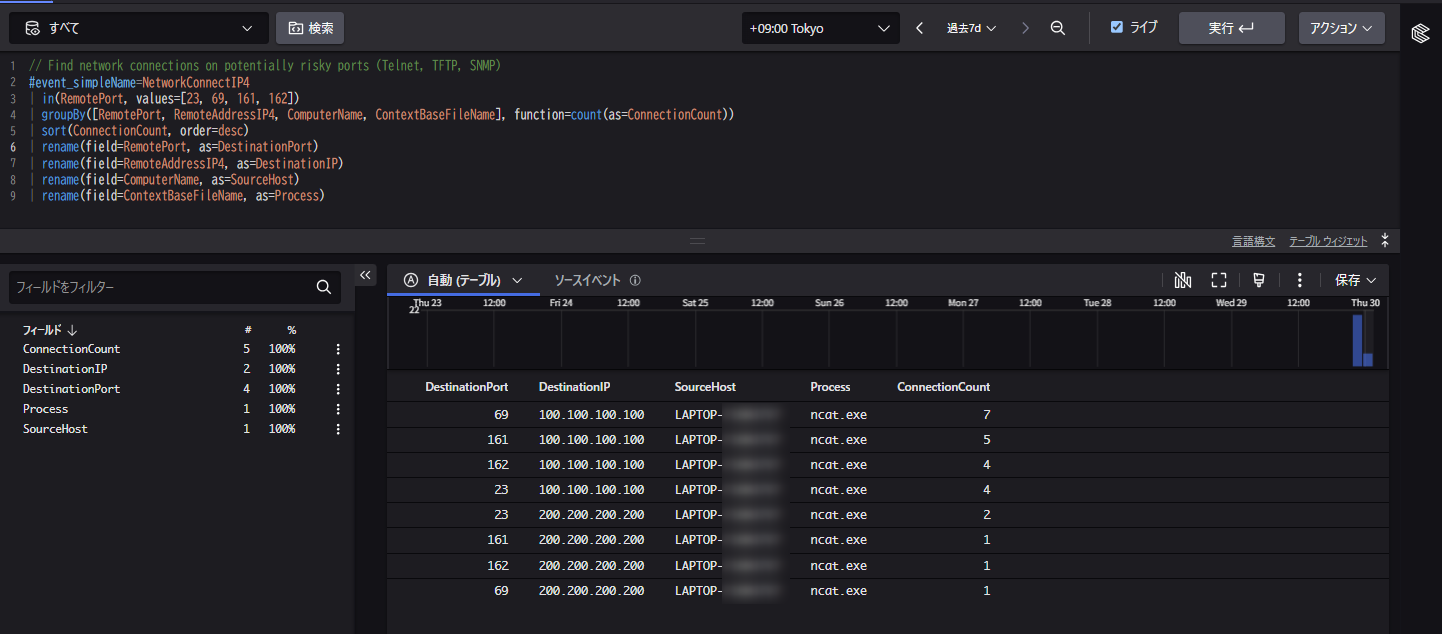
Task: Click the search icon in field filter
Action: (323, 287)
